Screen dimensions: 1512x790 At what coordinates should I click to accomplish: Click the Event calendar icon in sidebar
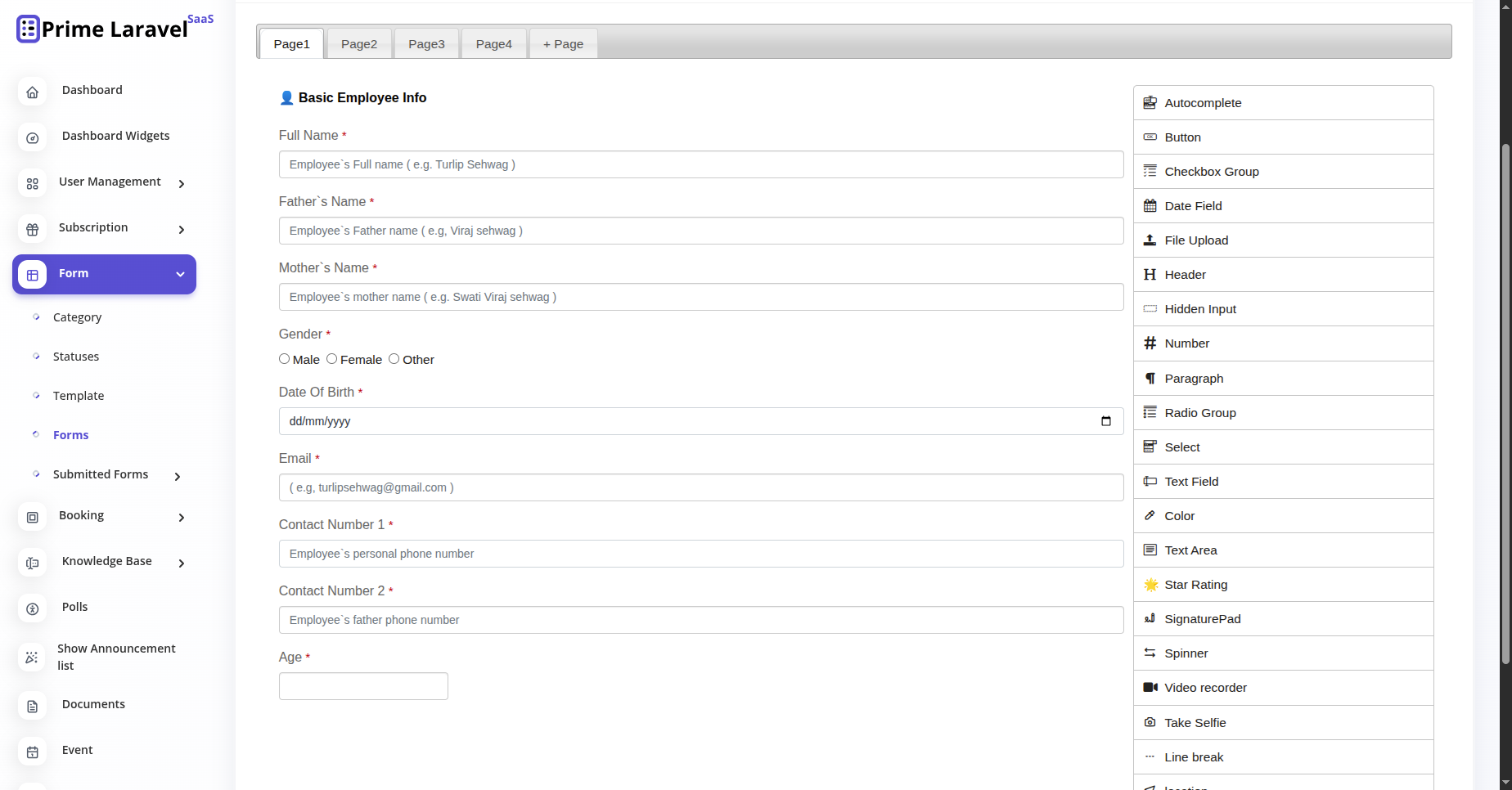(32, 752)
